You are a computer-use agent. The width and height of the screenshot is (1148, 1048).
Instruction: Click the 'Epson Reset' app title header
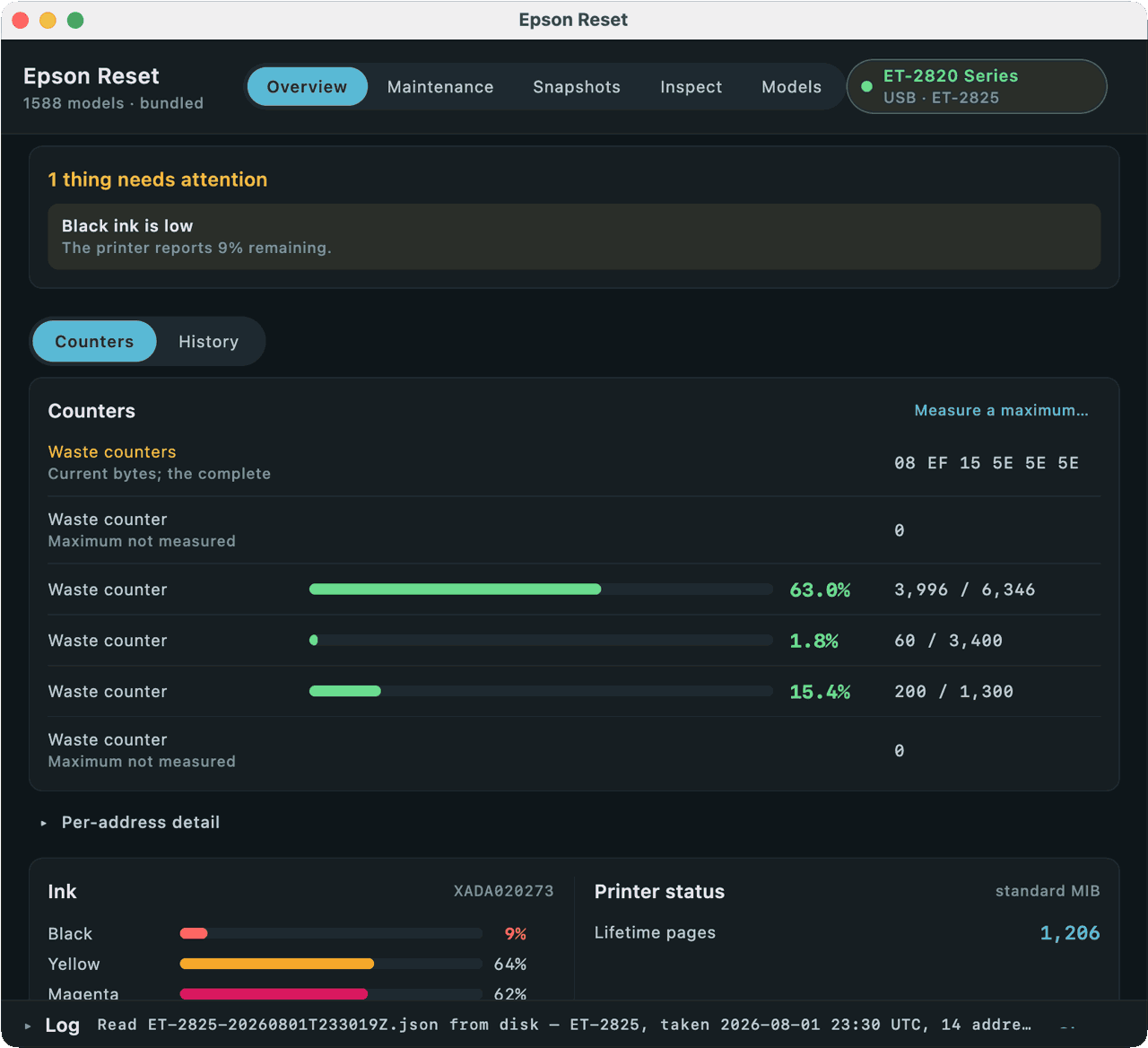91,76
